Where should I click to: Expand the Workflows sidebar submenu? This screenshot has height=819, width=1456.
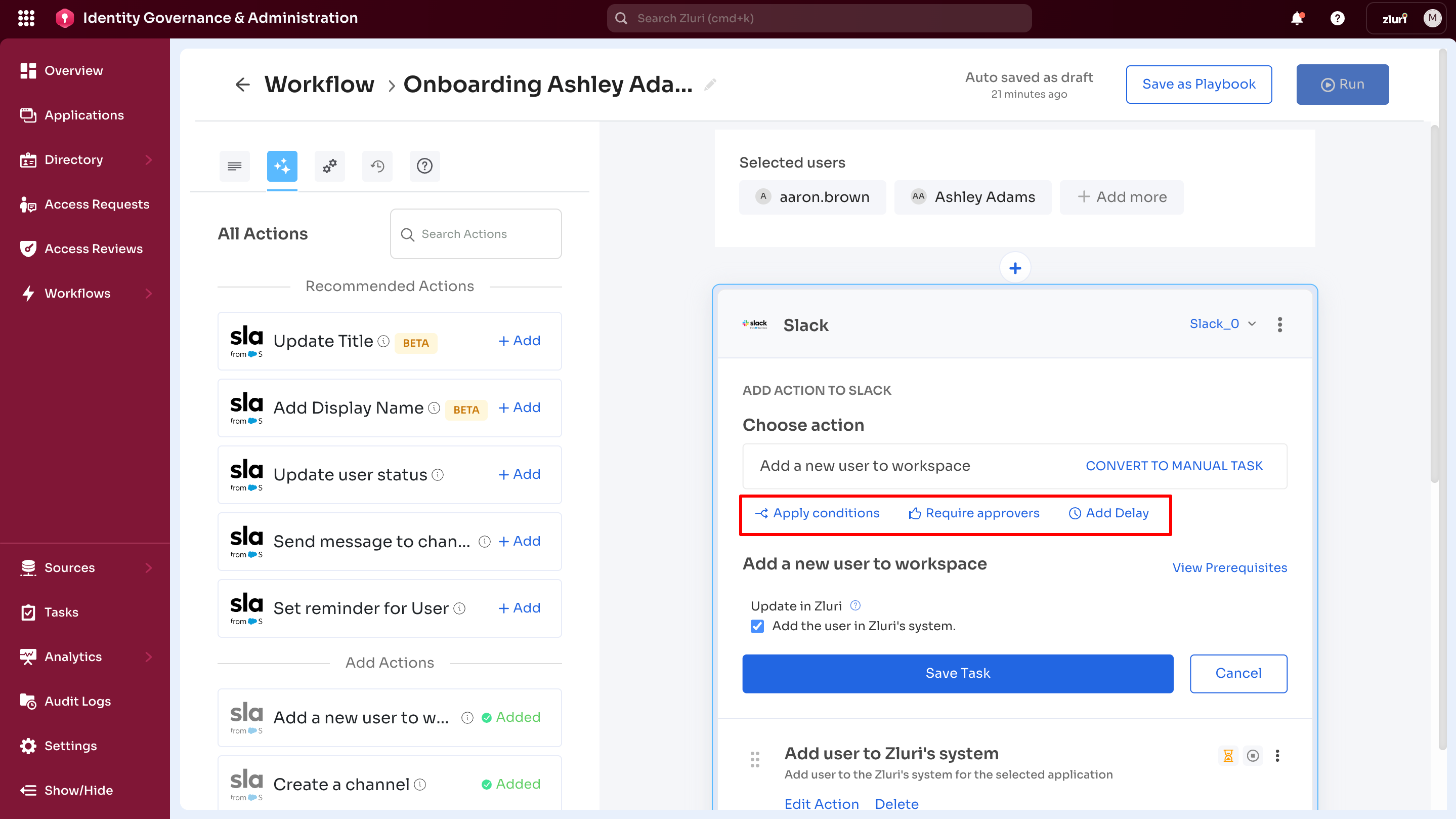pyautogui.click(x=148, y=293)
